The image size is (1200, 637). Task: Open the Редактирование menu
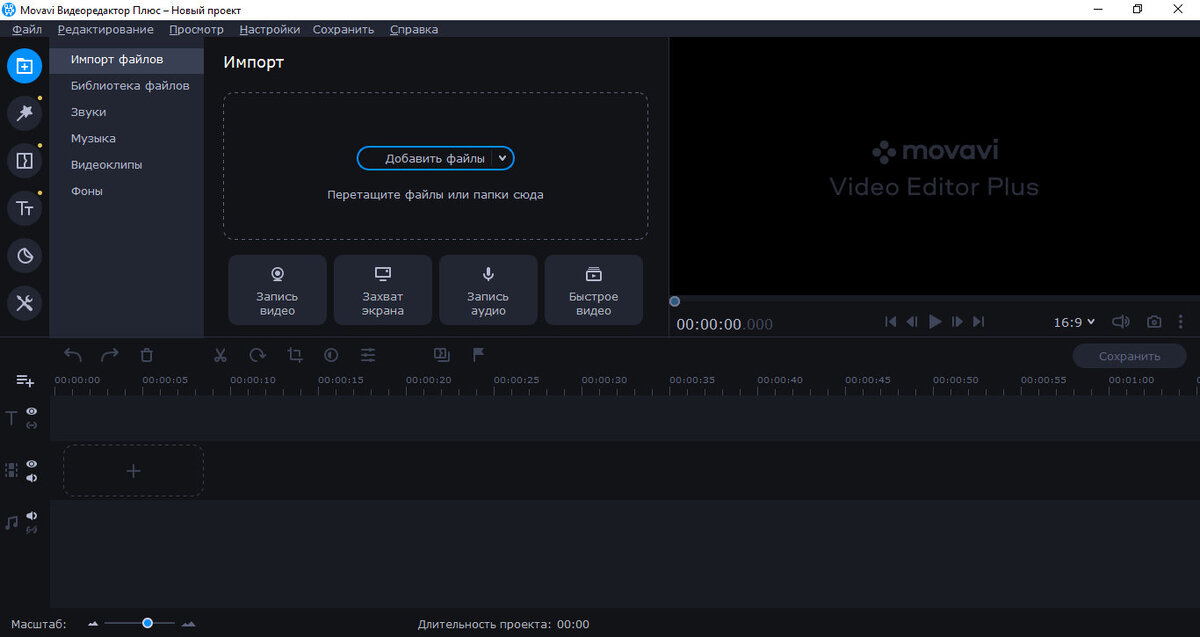point(106,29)
